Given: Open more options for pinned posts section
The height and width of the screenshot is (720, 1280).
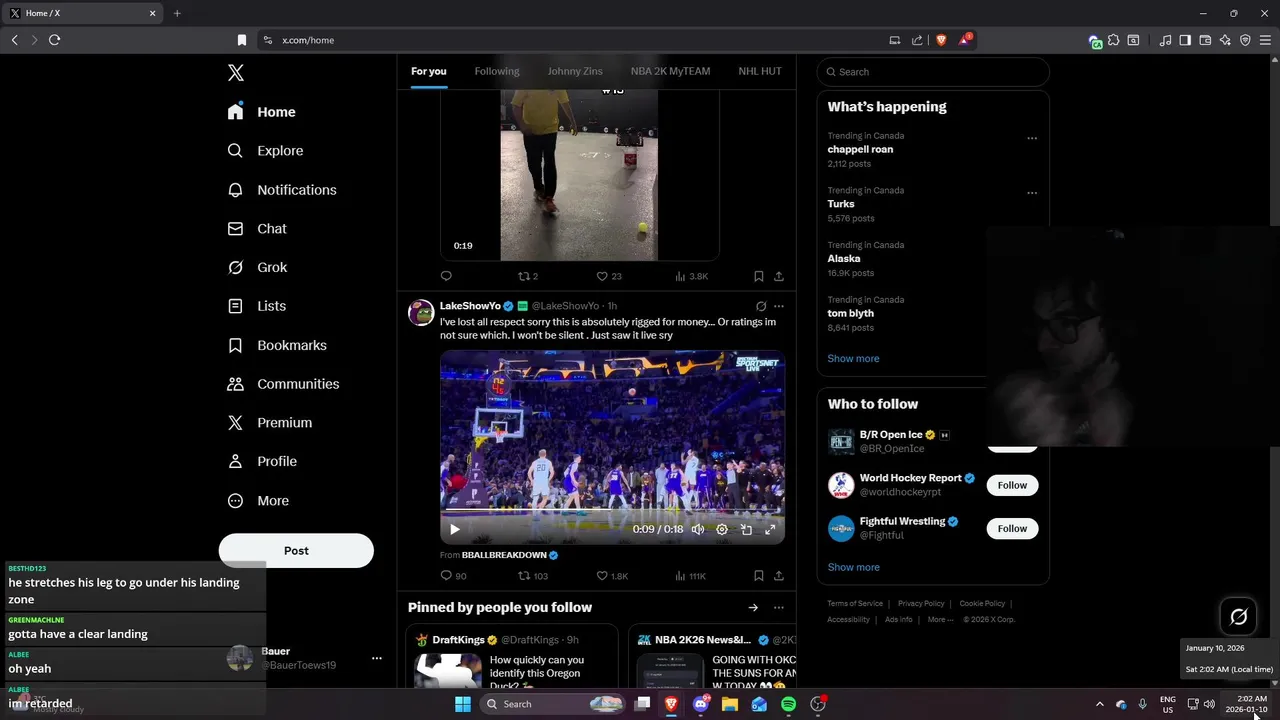Looking at the screenshot, I should point(779,607).
